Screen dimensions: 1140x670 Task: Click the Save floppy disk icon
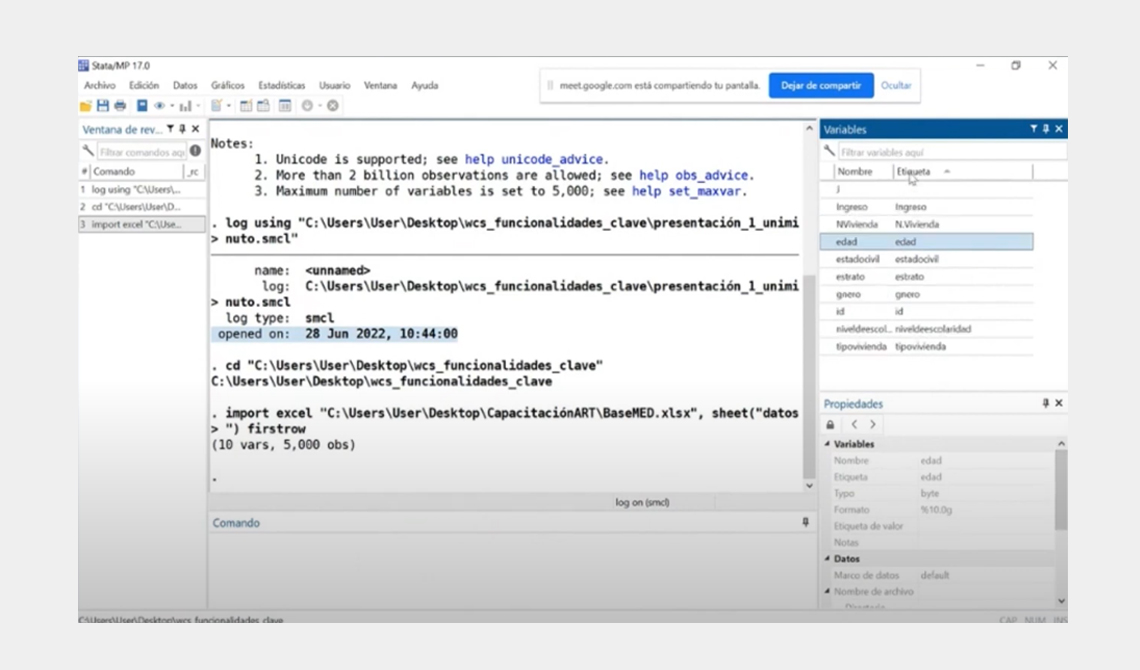tap(103, 106)
